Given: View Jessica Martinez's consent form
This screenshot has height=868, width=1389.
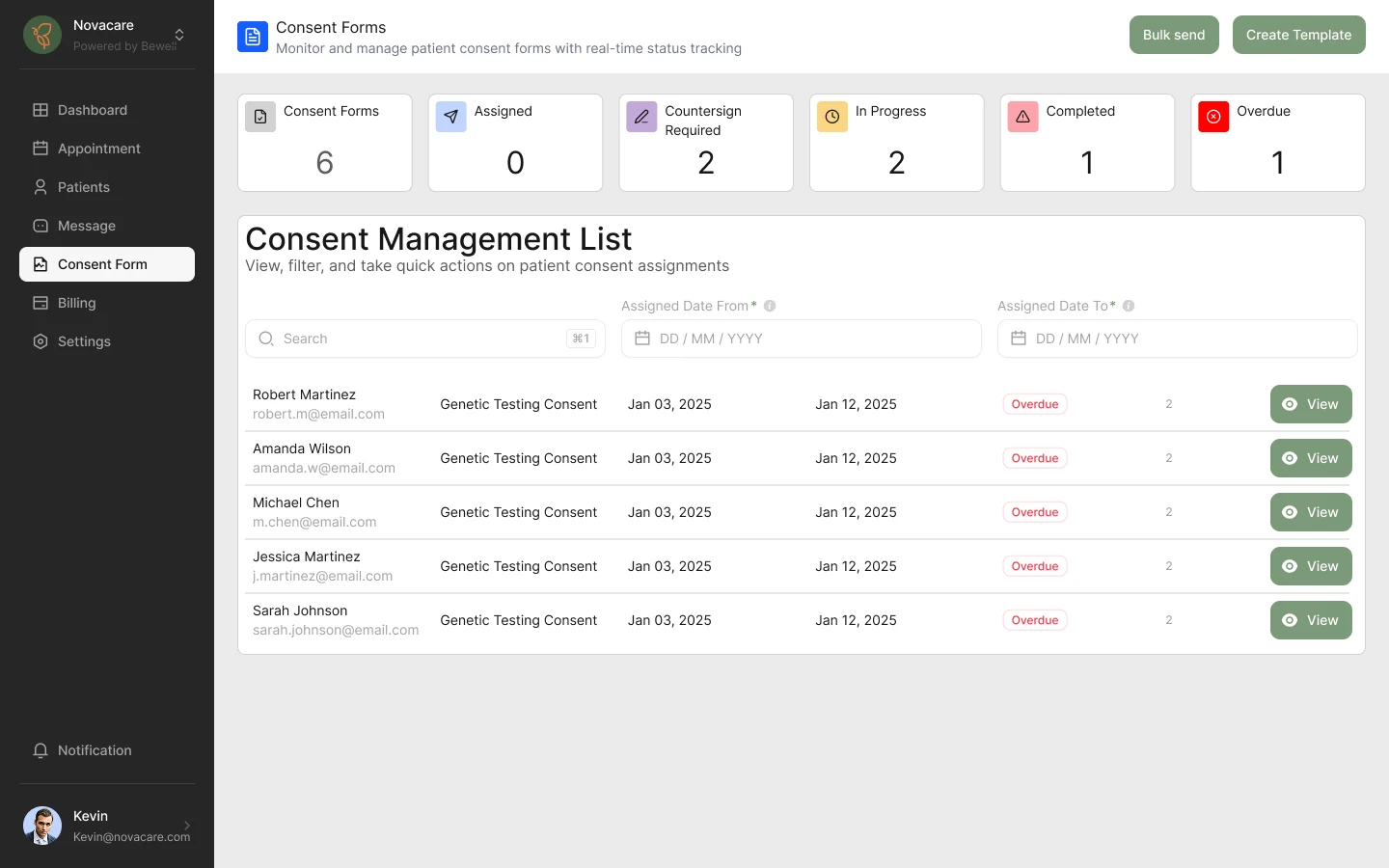Looking at the screenshot, I should pyautogui.click(x=1311, y=566).
